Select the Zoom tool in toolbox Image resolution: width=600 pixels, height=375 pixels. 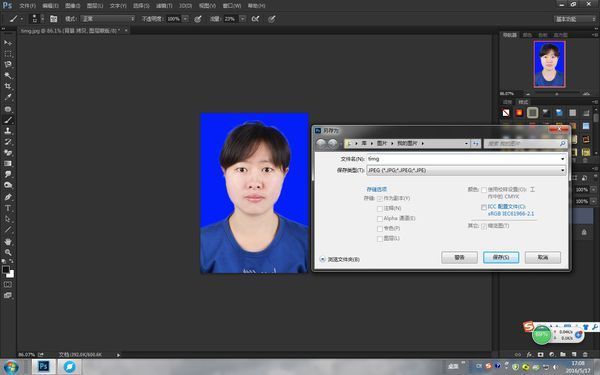click(8, 253)
